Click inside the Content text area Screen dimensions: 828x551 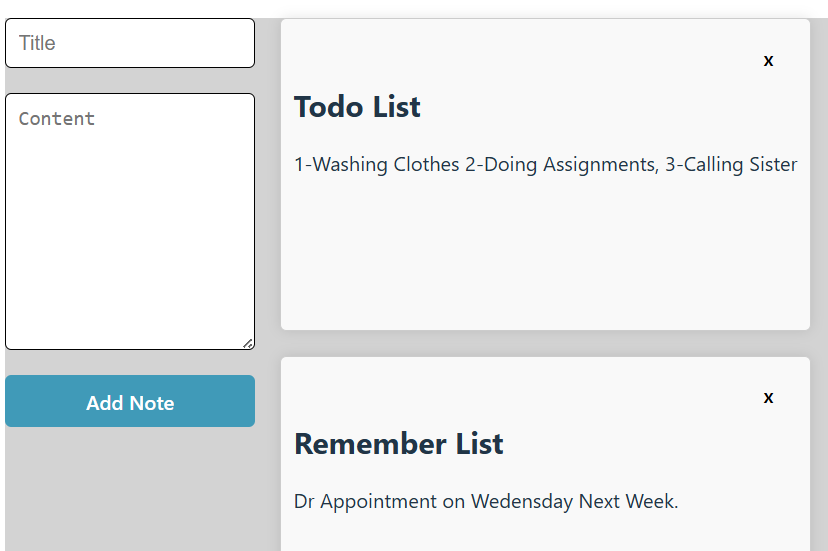pyautogui.click(x=130, y=220)
